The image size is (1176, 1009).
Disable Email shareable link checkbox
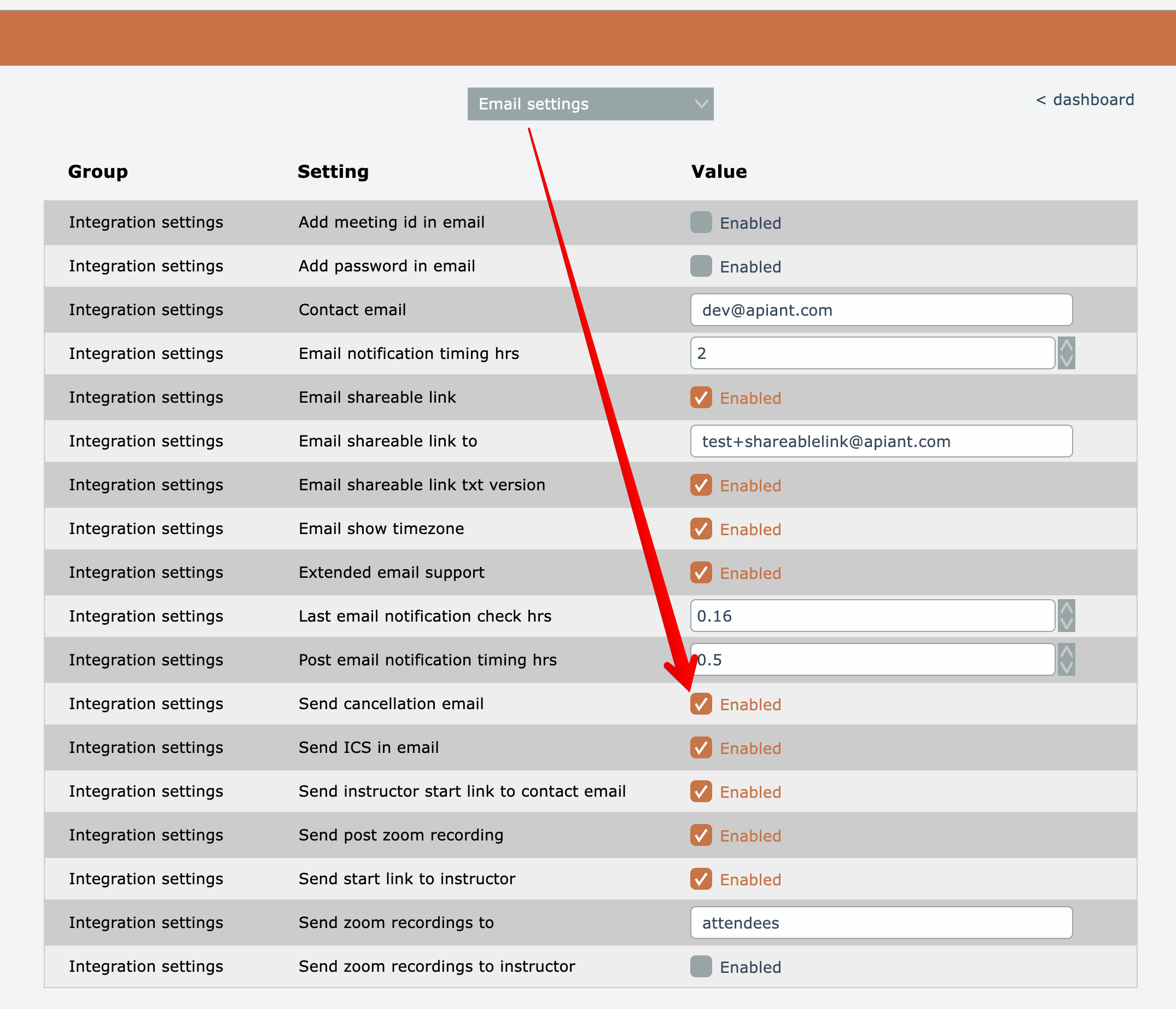[701, 397]
